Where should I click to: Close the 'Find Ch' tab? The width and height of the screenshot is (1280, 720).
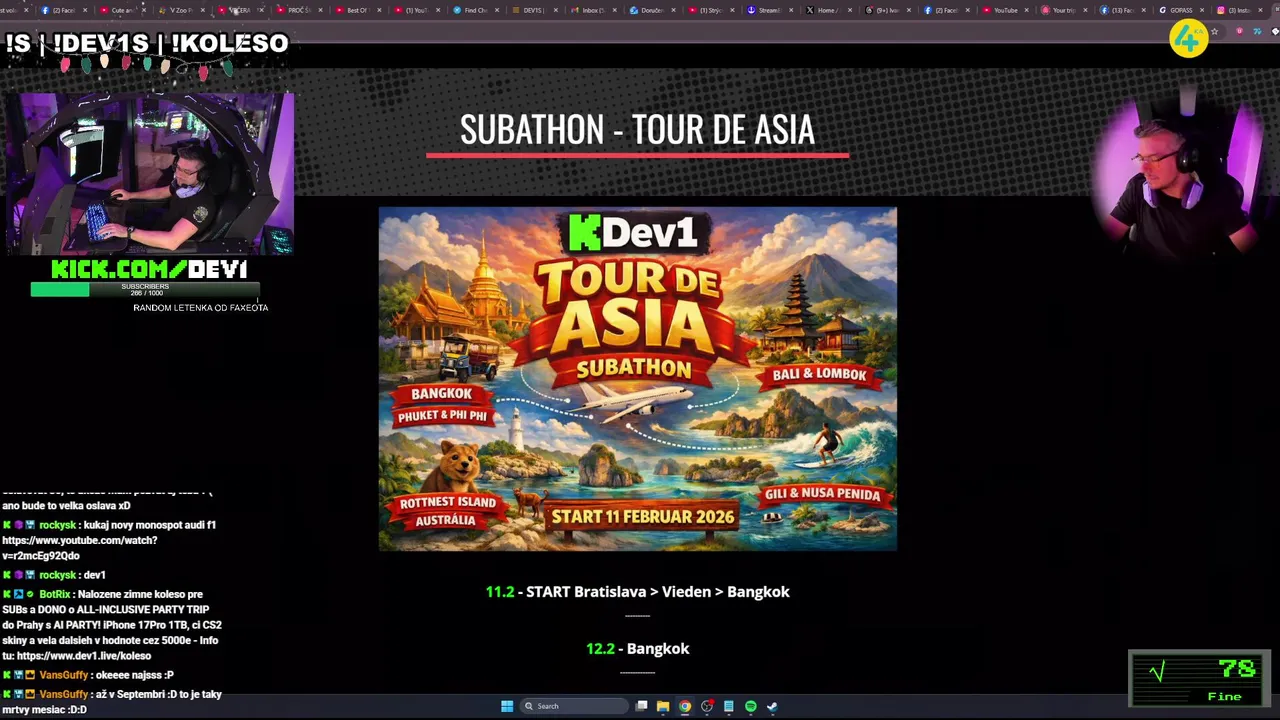[498, 10]
